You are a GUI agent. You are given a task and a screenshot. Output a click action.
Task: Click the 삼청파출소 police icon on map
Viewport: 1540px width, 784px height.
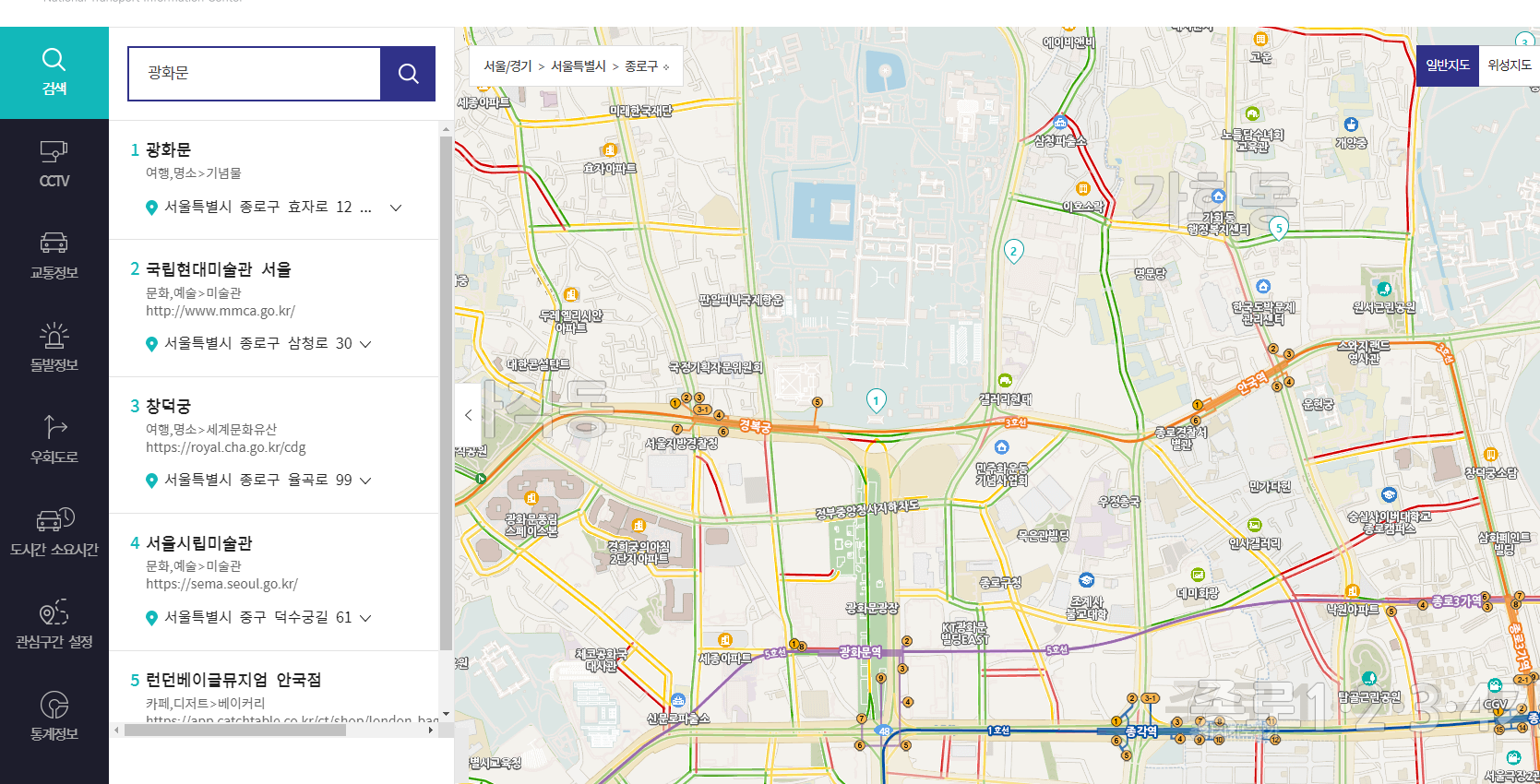tap(1060, 123)
